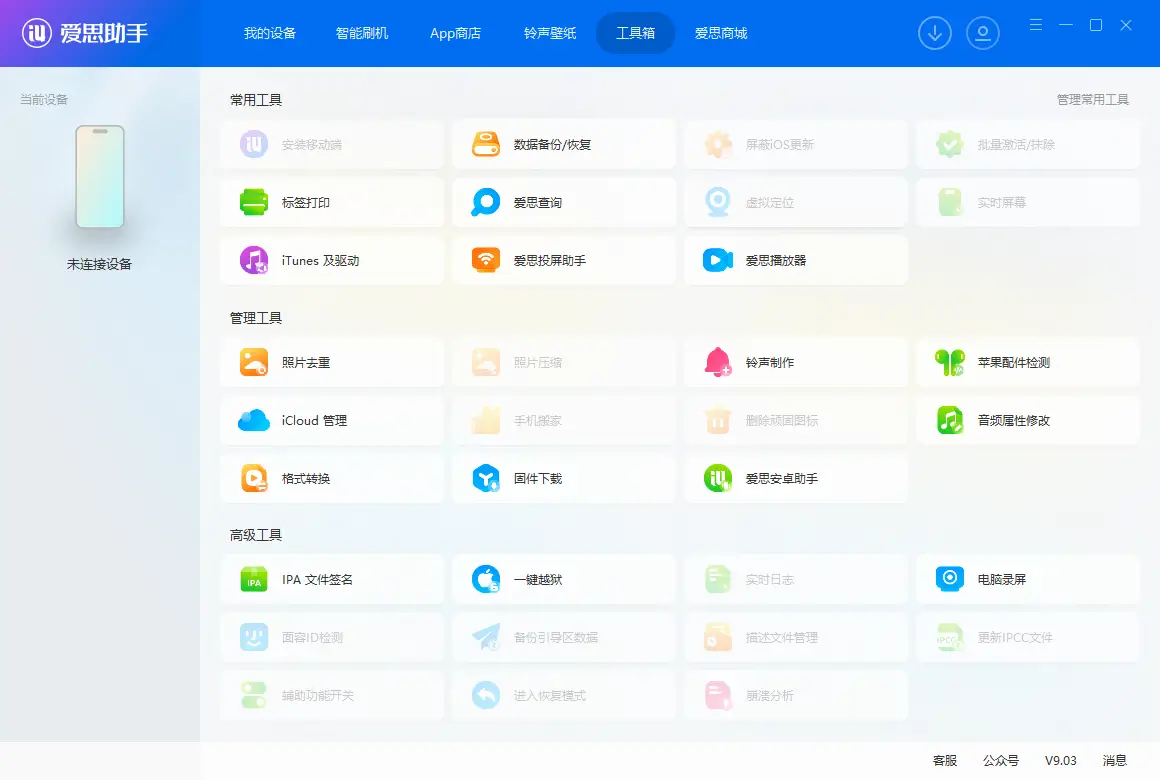Switch to the 我的设备 tab
The image size is (1160, 780).
tap(270, 33)
